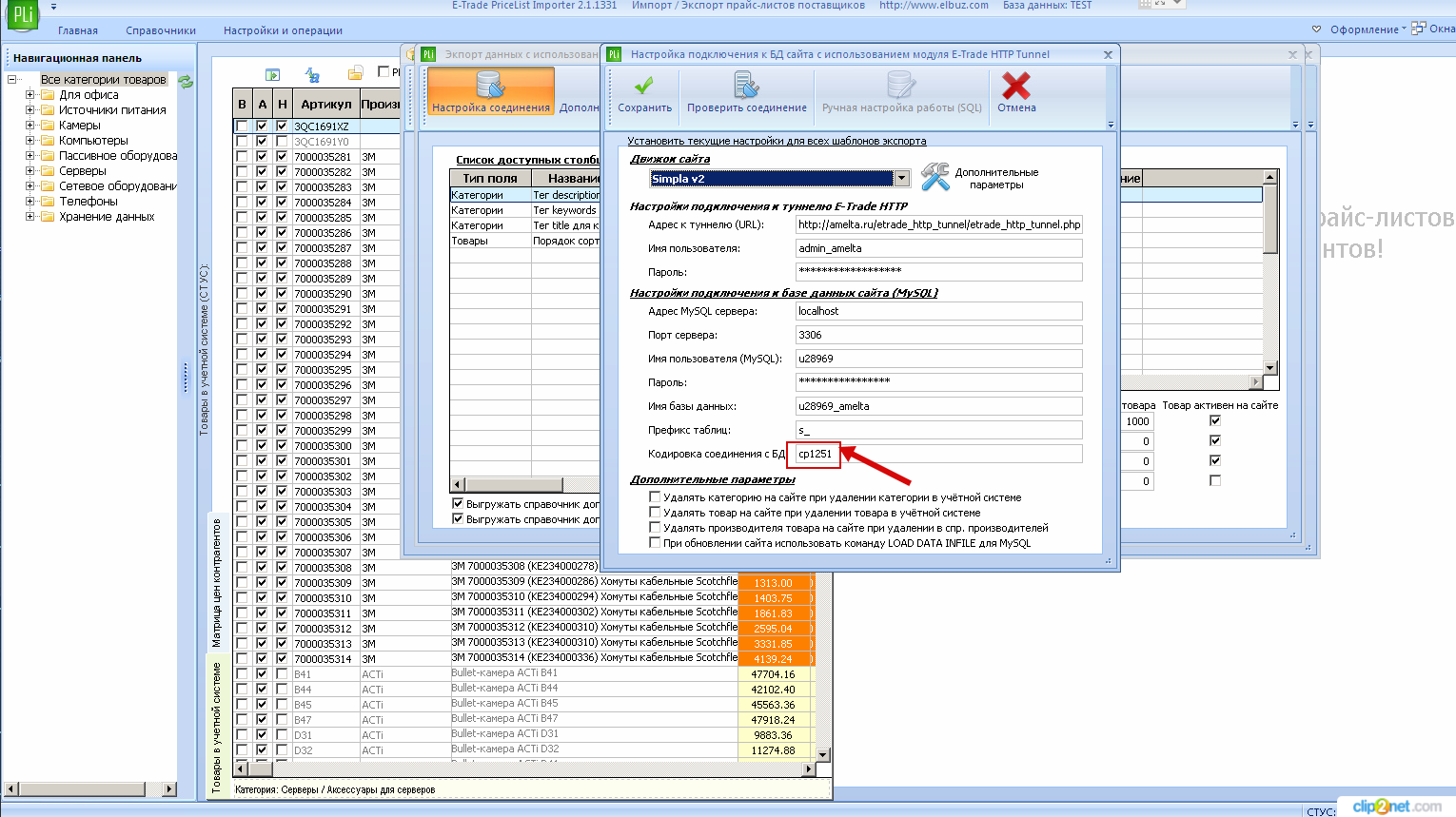Click the Кодировка соединения с БД field

tap(939, 454)
